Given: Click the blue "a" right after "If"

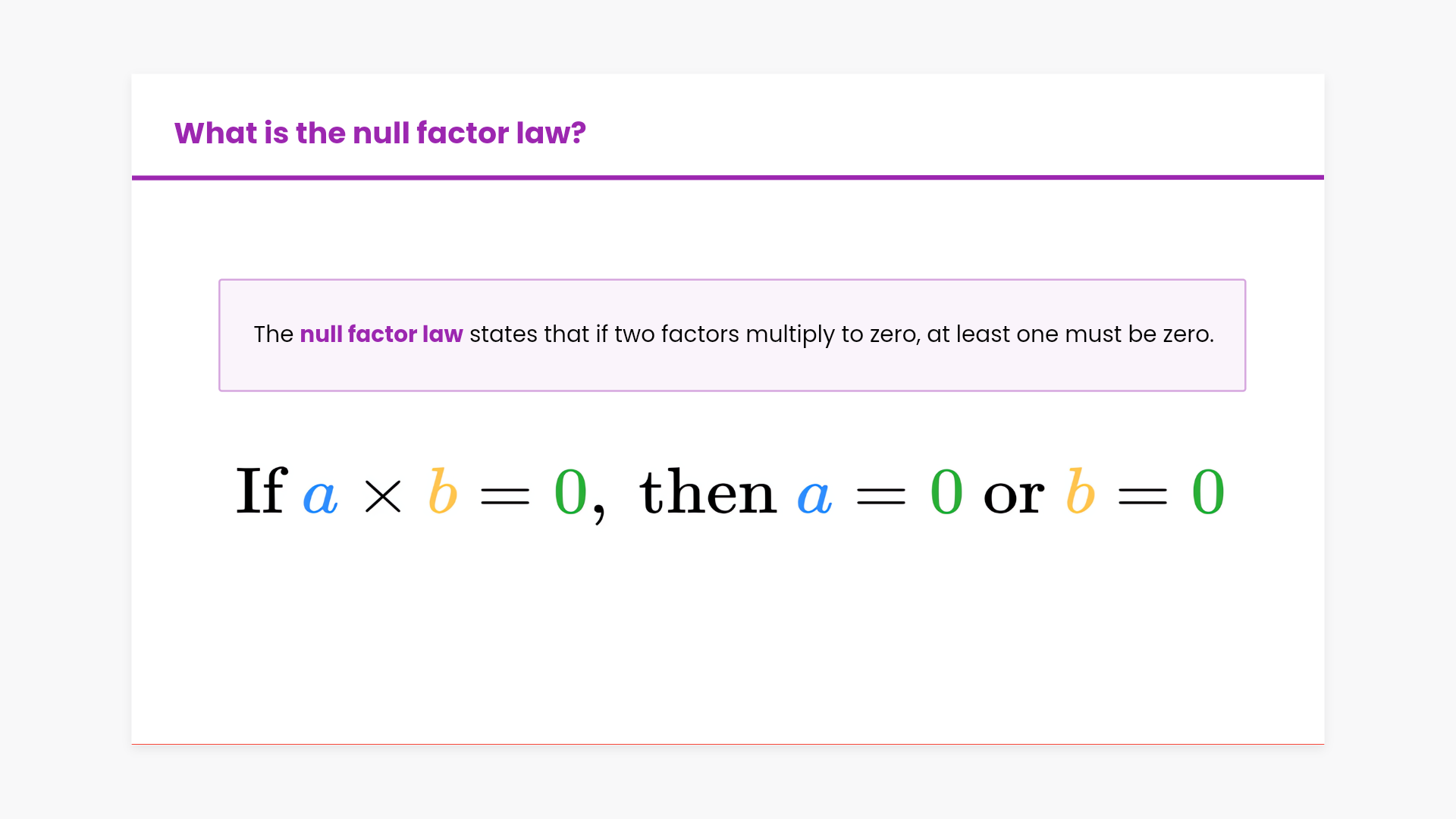Looking at the screenshot, I should pos(320,497).
